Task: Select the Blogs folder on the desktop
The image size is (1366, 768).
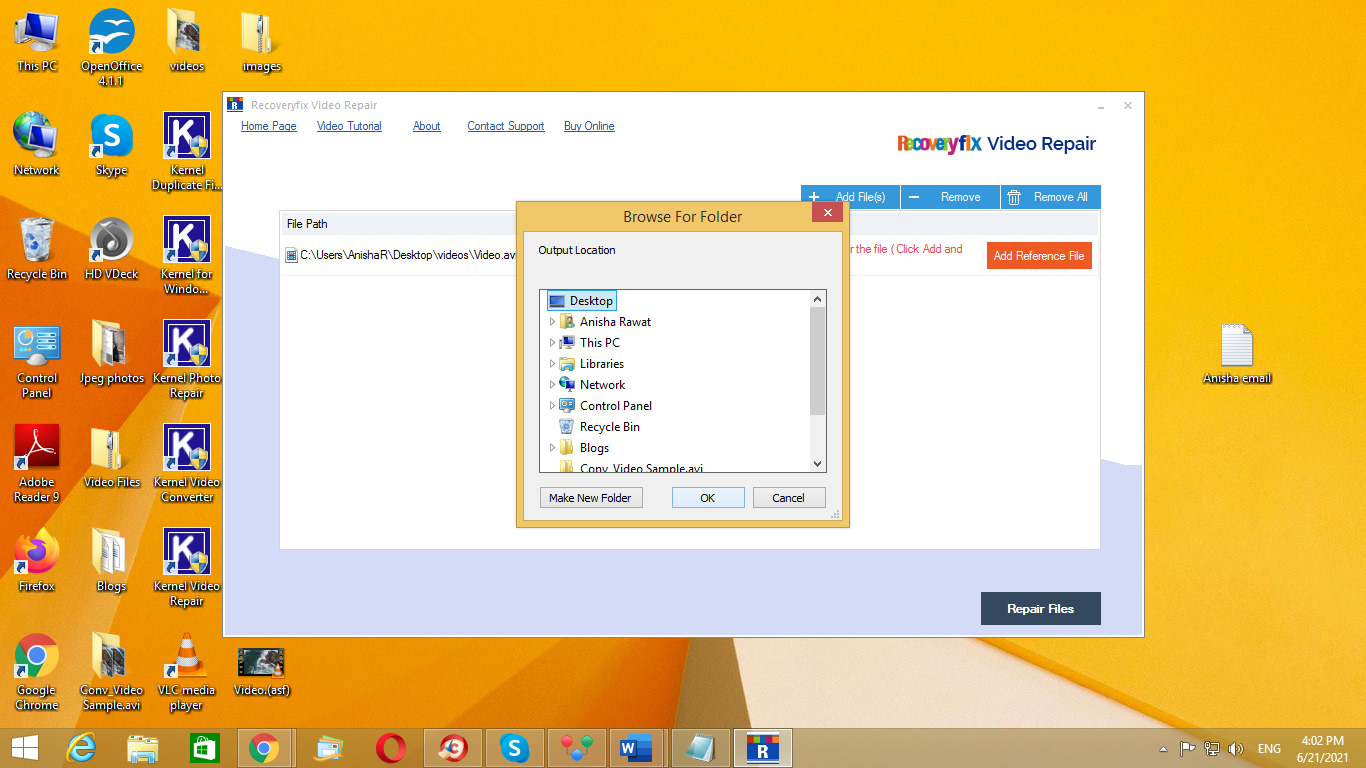Action: pos(112,561)
